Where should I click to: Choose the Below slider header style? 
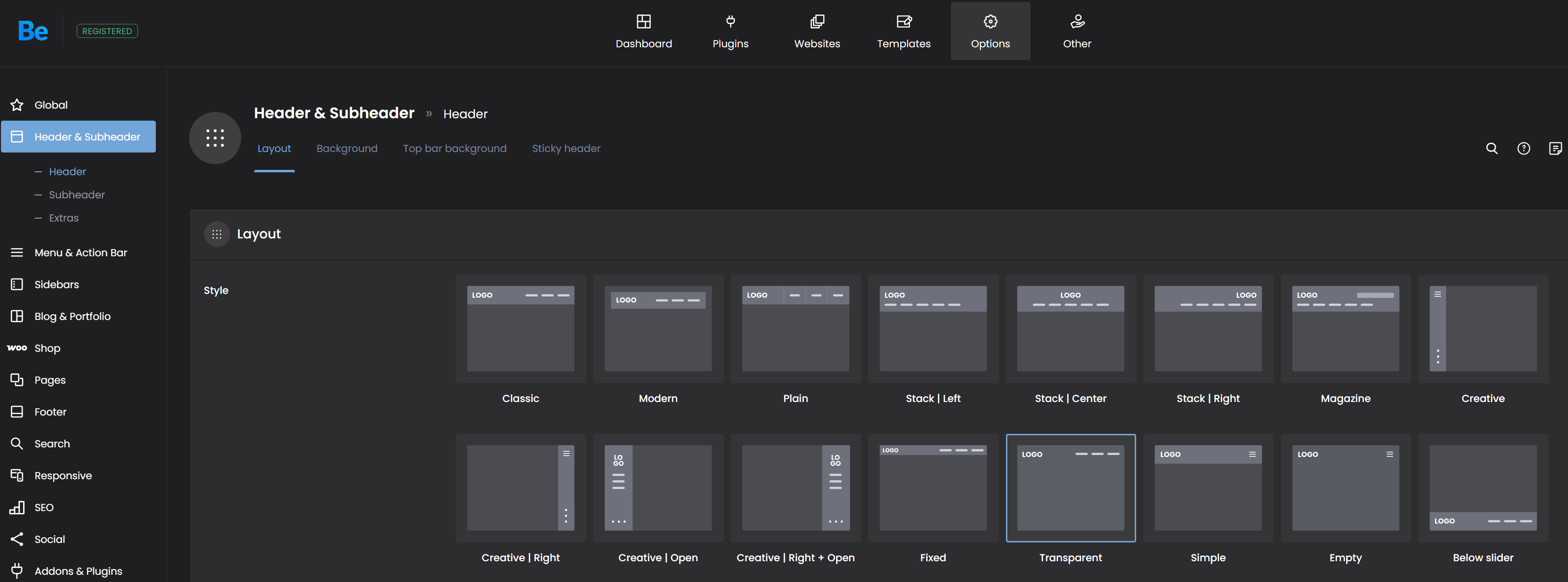coord(1484,488)
